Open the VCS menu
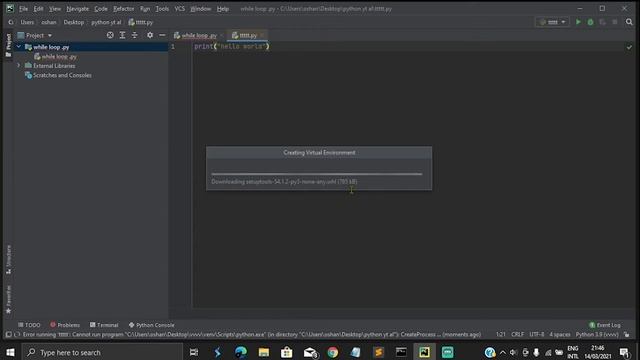Image resolution: width=640 pixels, height=360 pixels. click(180, 9)
